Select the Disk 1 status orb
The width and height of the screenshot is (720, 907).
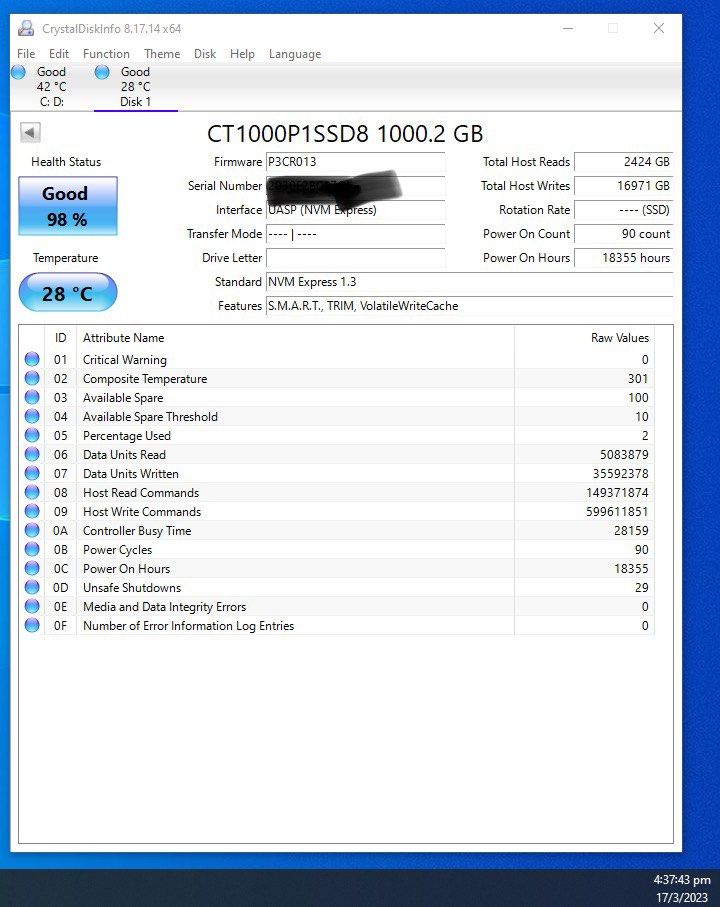point(102,72)
